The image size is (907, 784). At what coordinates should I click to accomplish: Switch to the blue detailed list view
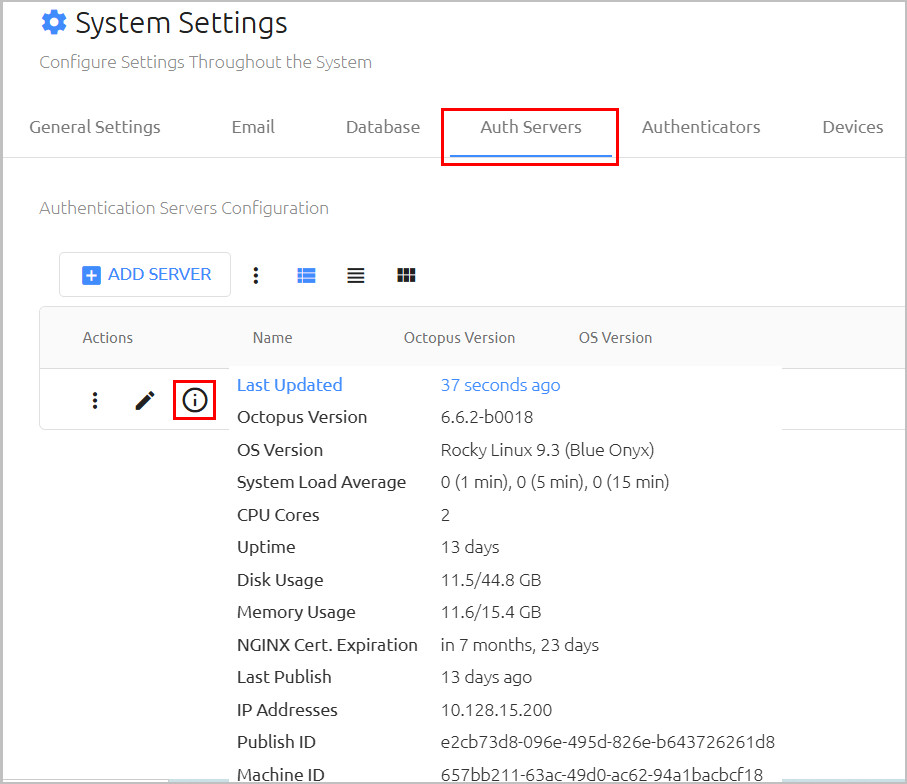[306, 275]
